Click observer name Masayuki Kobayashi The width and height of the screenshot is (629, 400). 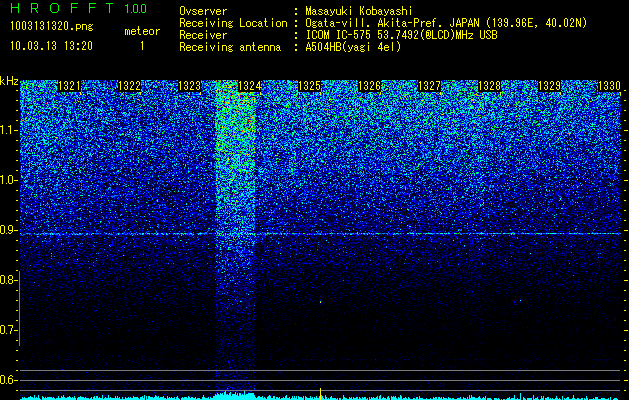359,11
